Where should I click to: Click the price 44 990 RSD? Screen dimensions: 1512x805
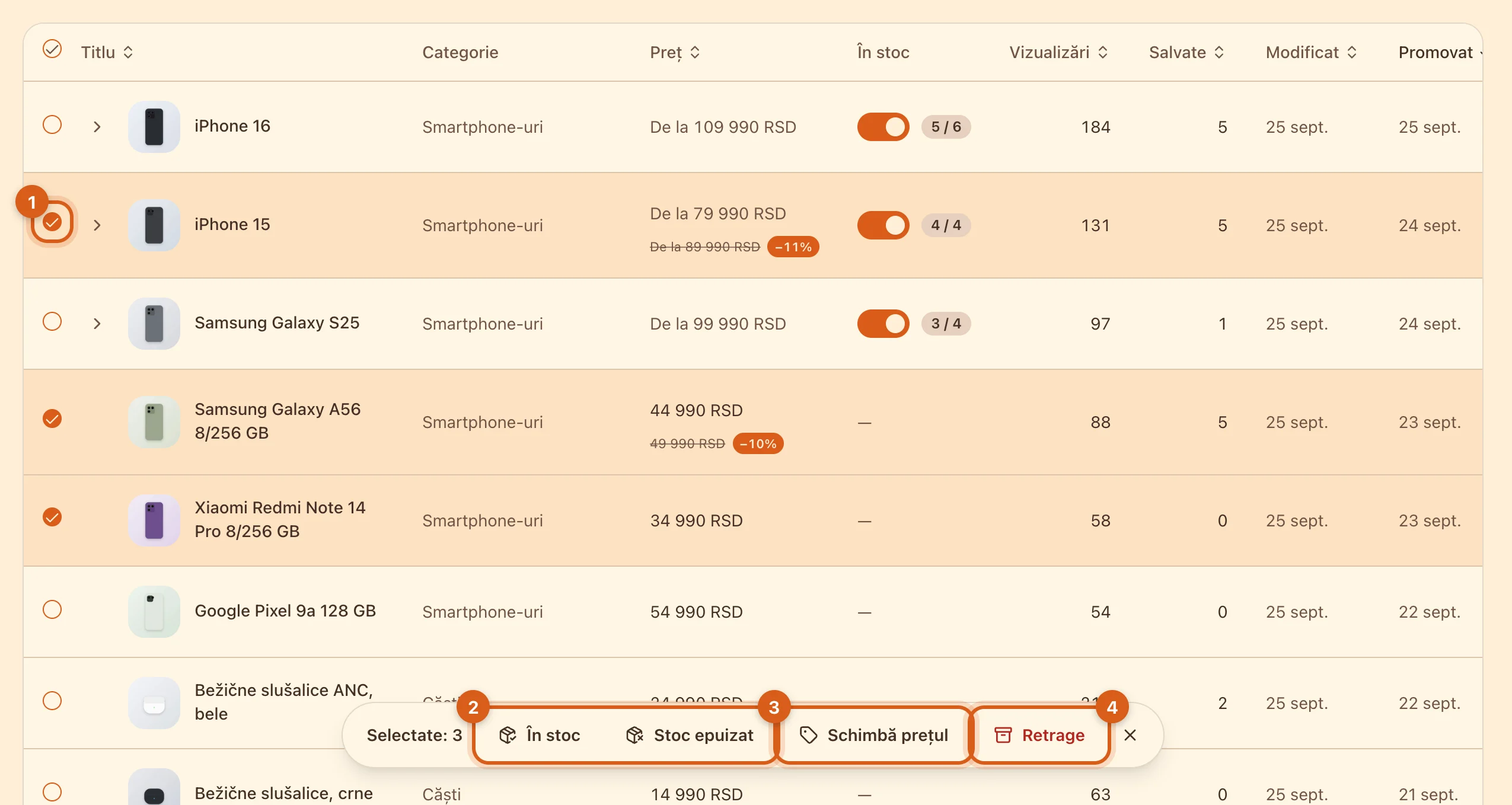[x=696, y=410]
